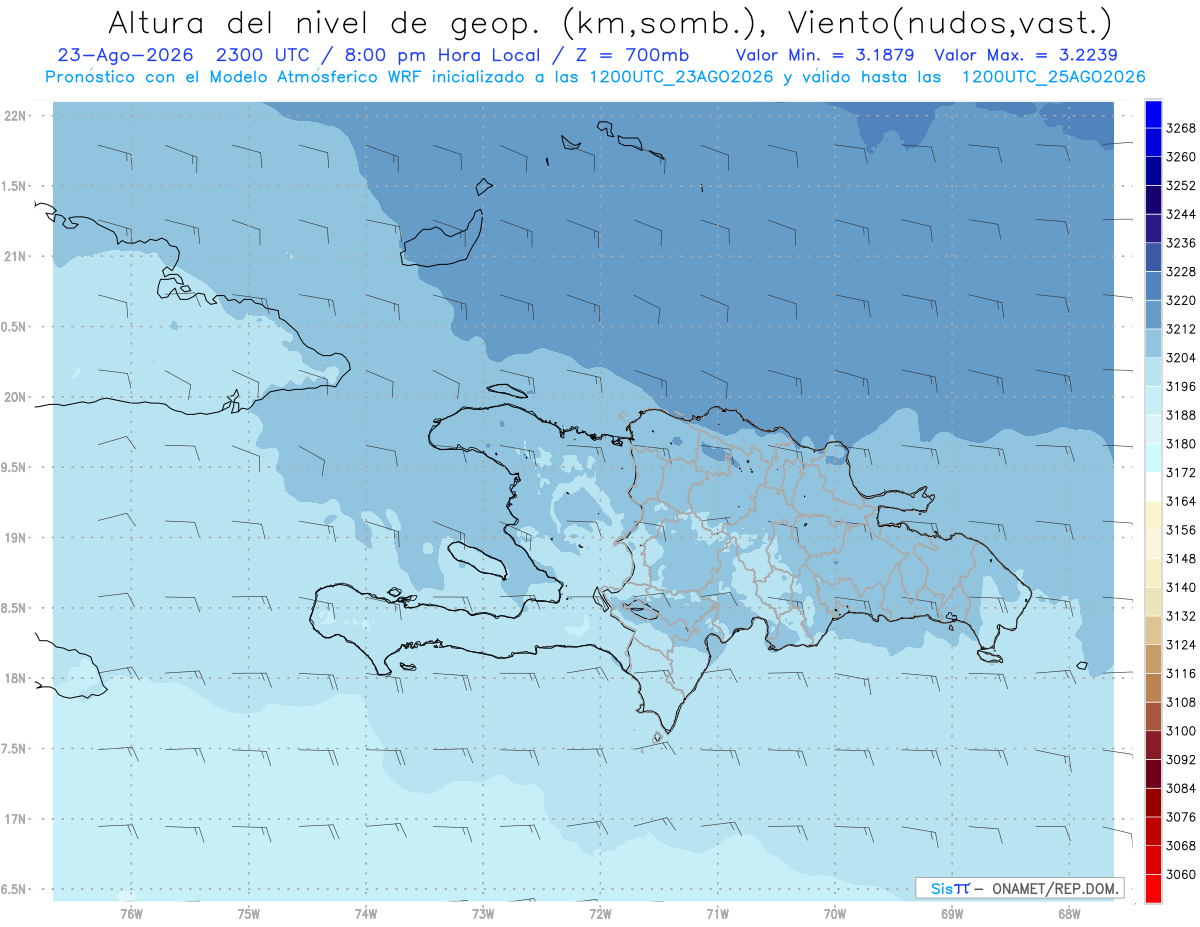Click the '3108' colorbar value
Image resolution: width=1200 pixels, height=927 pixels.
pos(1181,702)
